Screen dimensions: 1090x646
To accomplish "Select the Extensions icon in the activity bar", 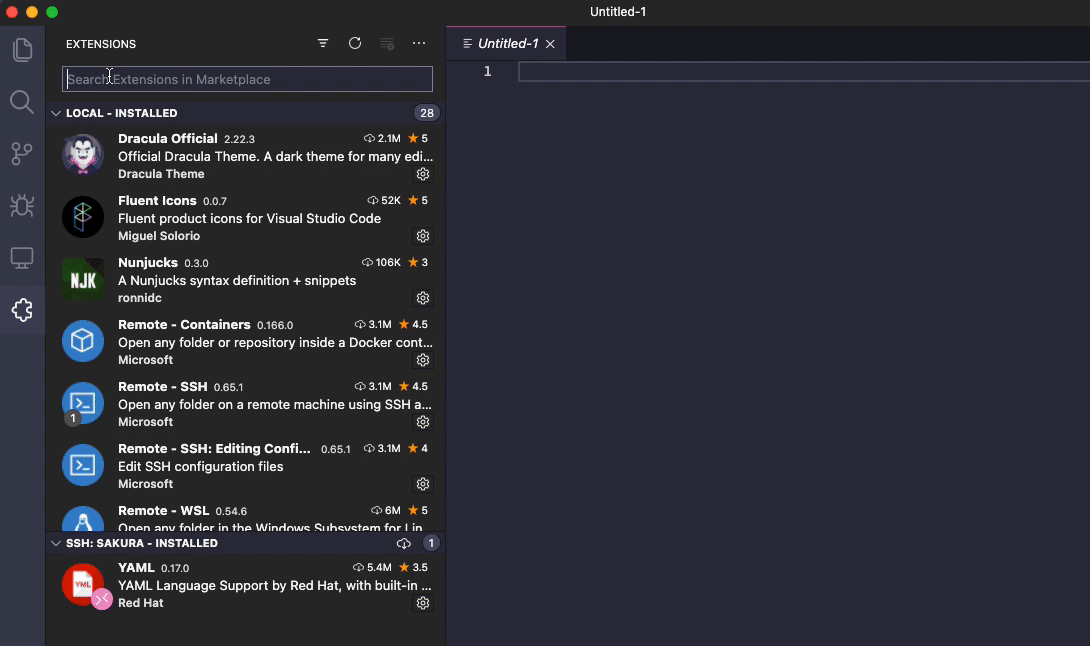I will coord(22,309).
